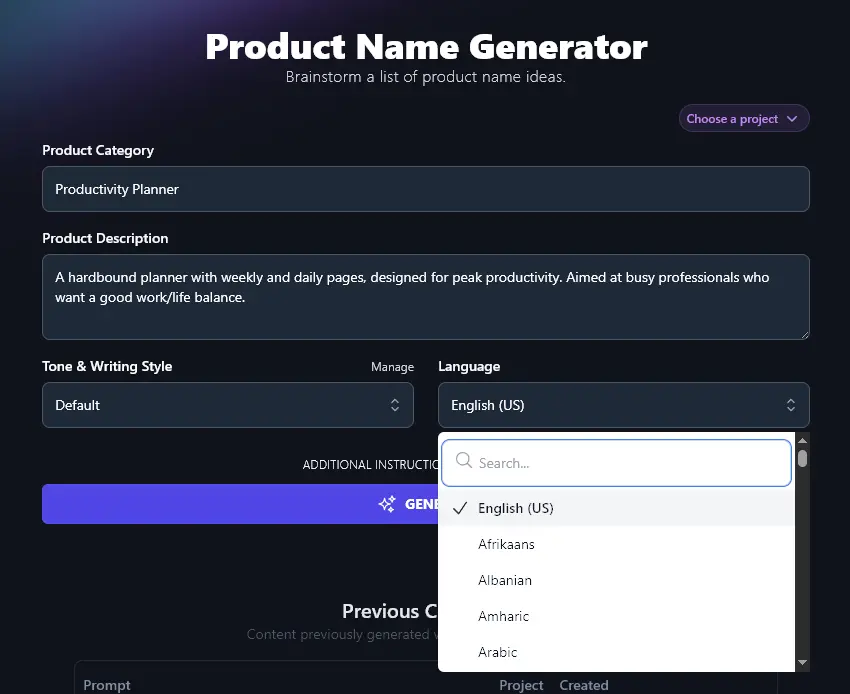Image resolution: width=850 pixels, height=694 pixels.
Task: Select Afrikaans from the language list
Action: (x=507, y=544)
